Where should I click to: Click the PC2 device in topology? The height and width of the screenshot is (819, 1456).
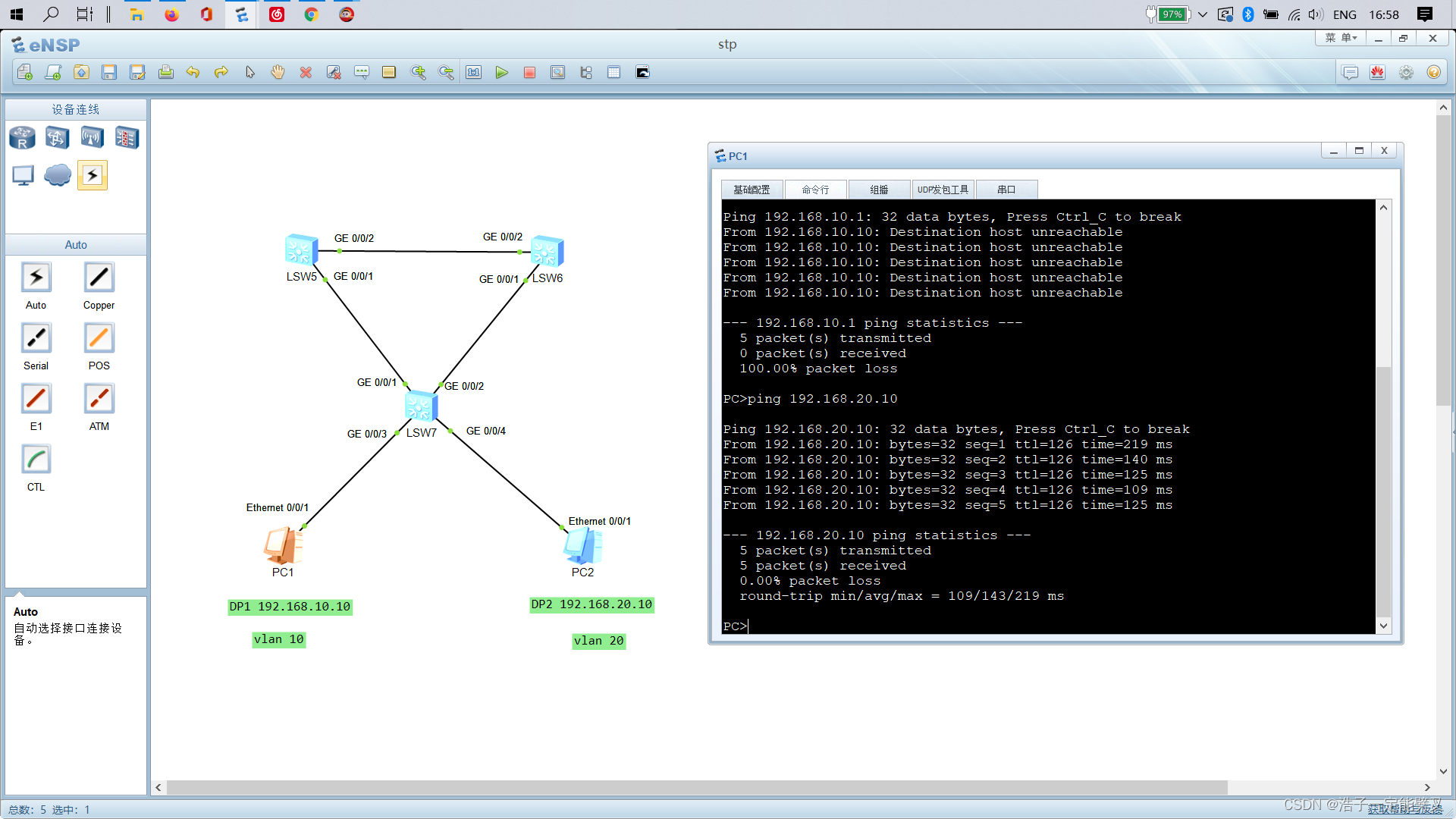tap(582, 545)
